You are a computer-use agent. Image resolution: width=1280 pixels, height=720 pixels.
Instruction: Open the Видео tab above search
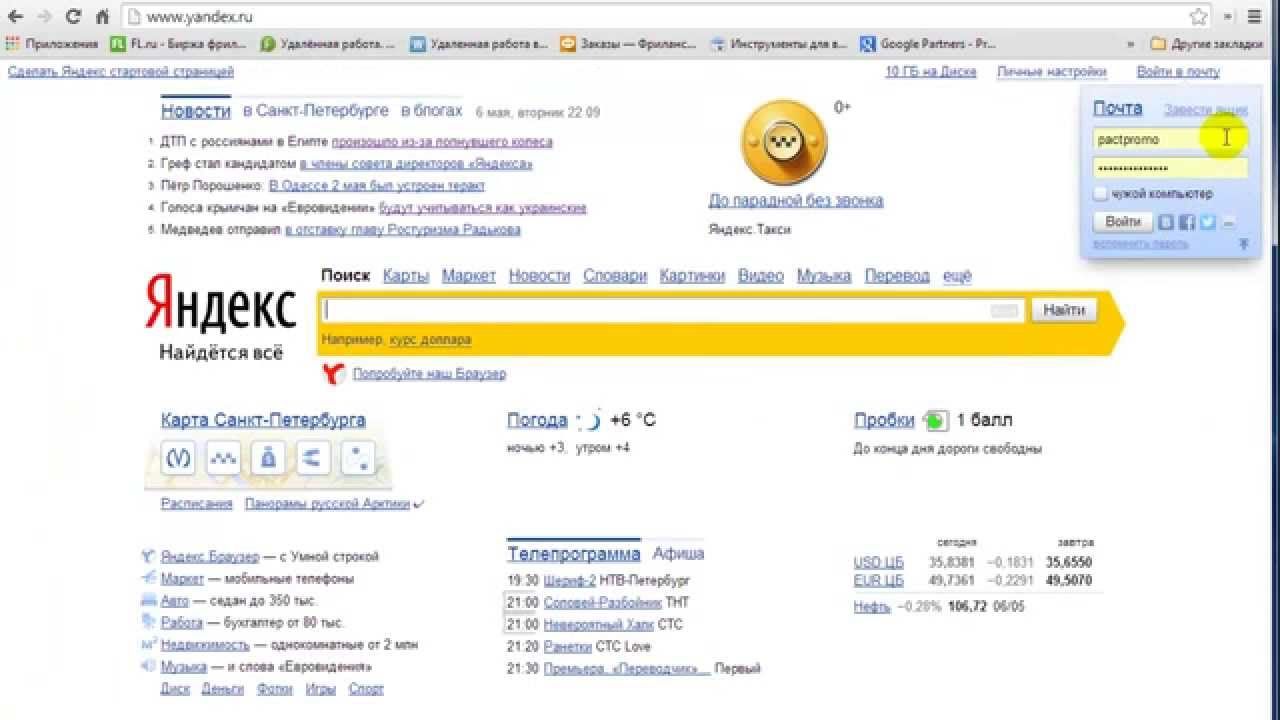pos(761,276)
